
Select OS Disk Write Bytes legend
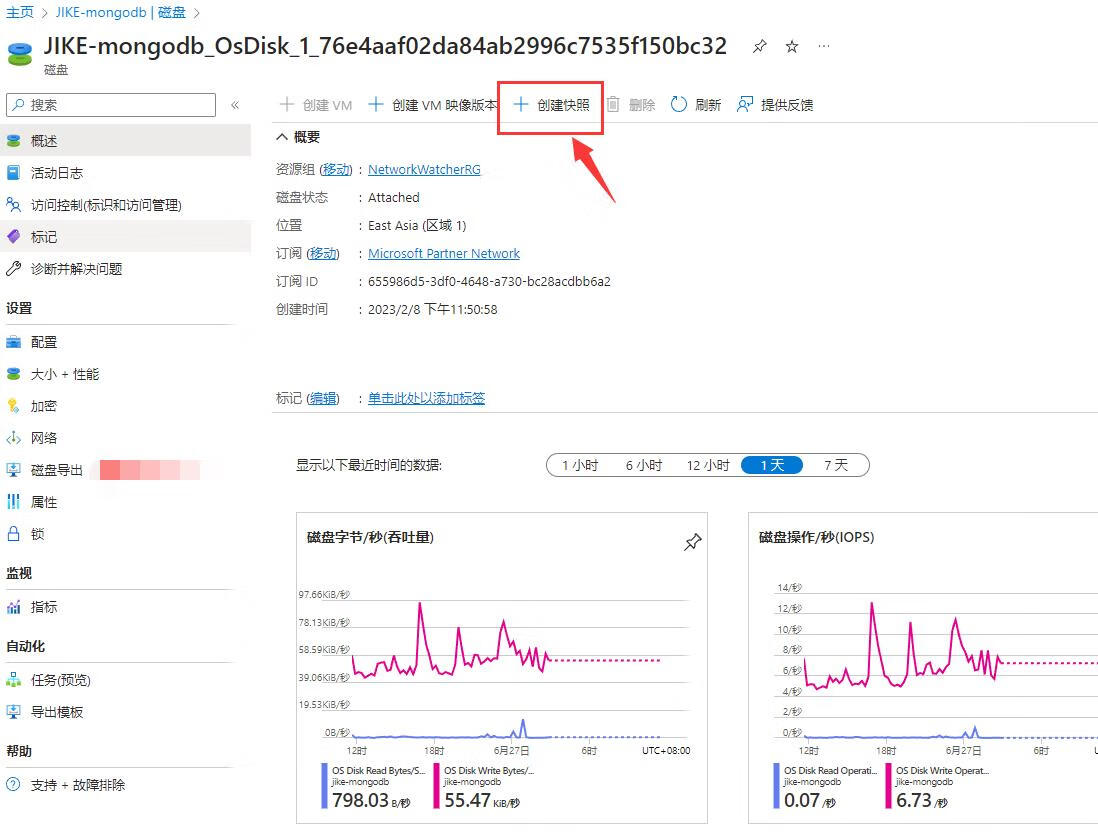coord(483,785)
